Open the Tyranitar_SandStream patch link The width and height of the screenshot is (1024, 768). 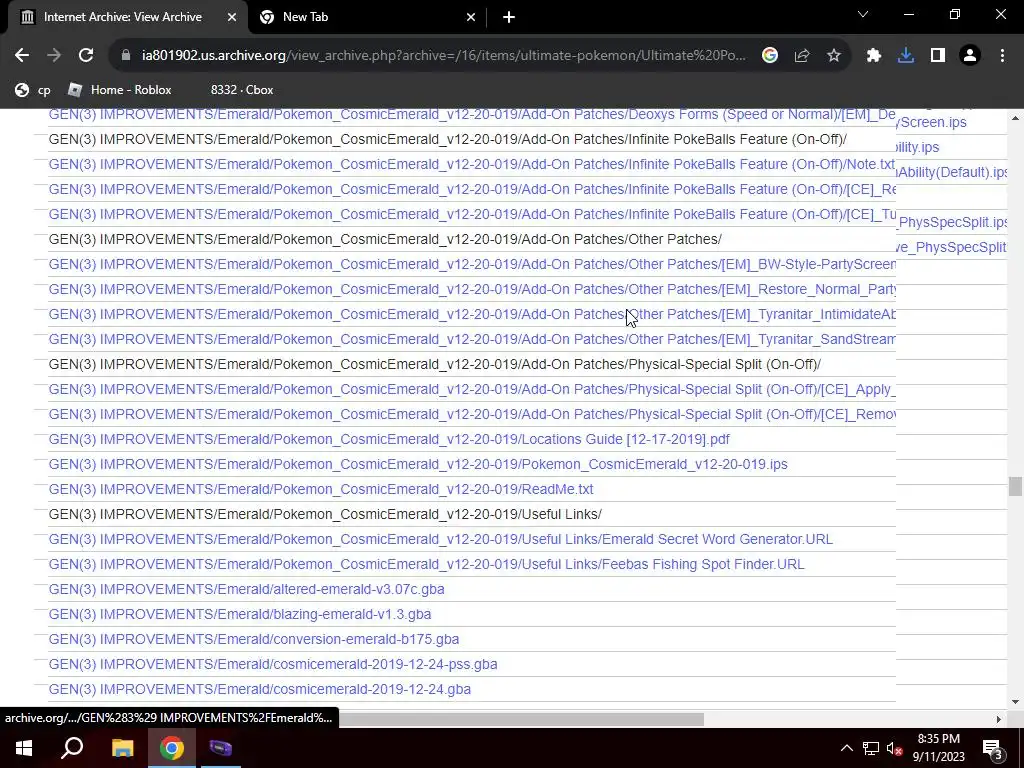coord(472,339)
